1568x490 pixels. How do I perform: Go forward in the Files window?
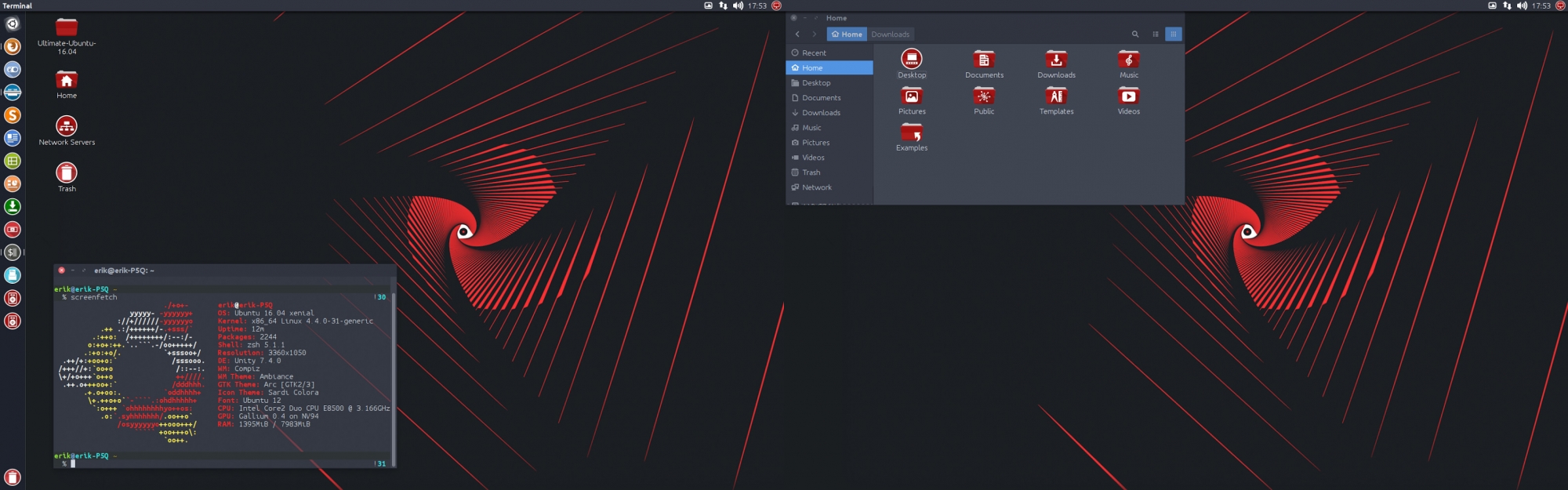tap(814, 34)
